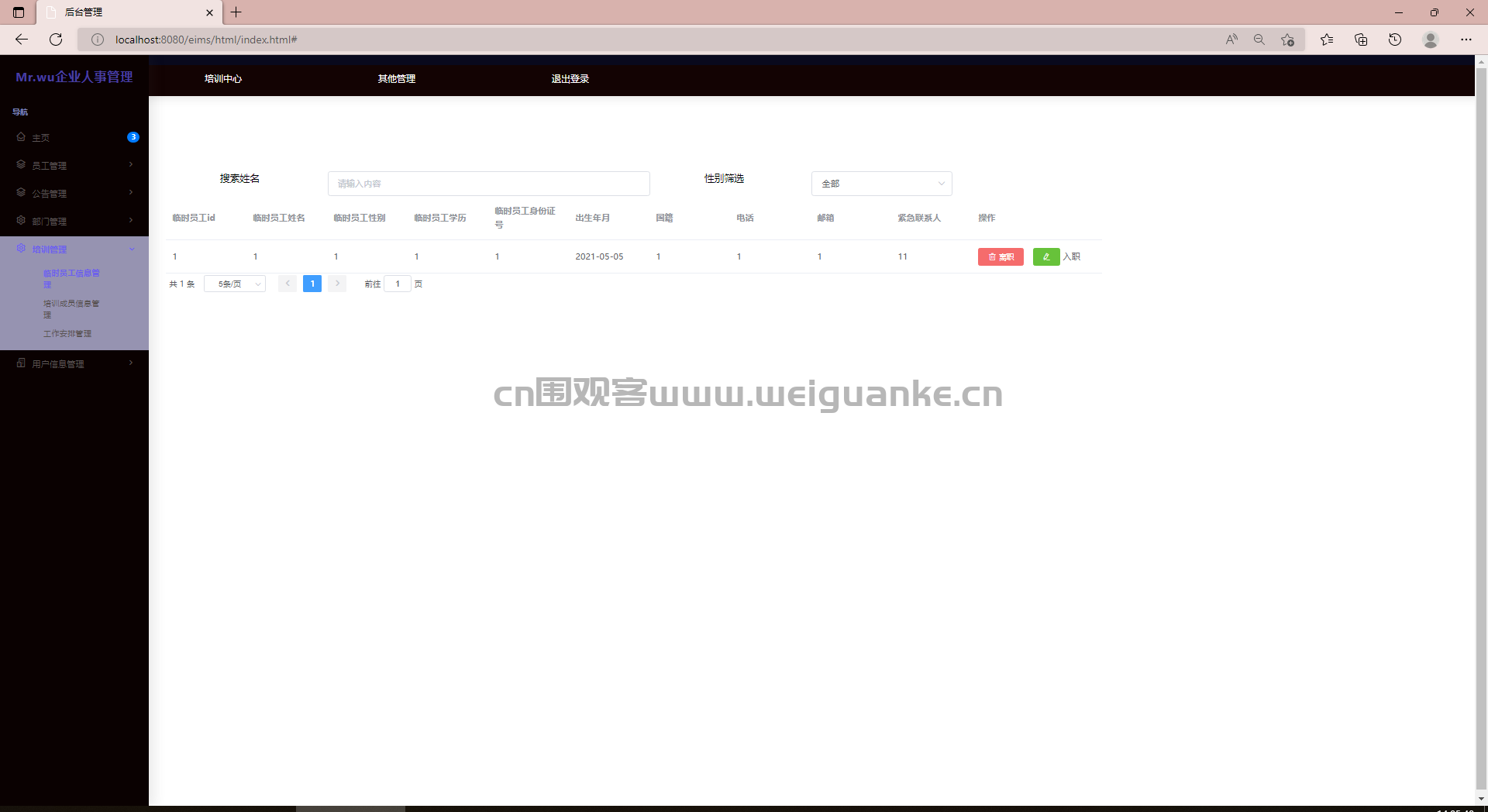
Task: Open the 其他管理 top menu
Action: click(397, 79)
